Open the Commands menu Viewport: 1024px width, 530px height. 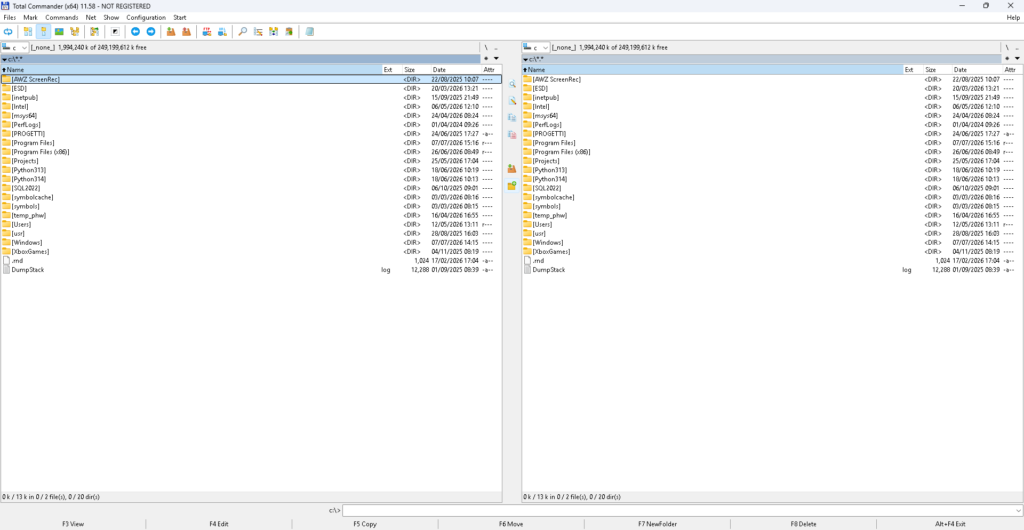click(61, 18)
